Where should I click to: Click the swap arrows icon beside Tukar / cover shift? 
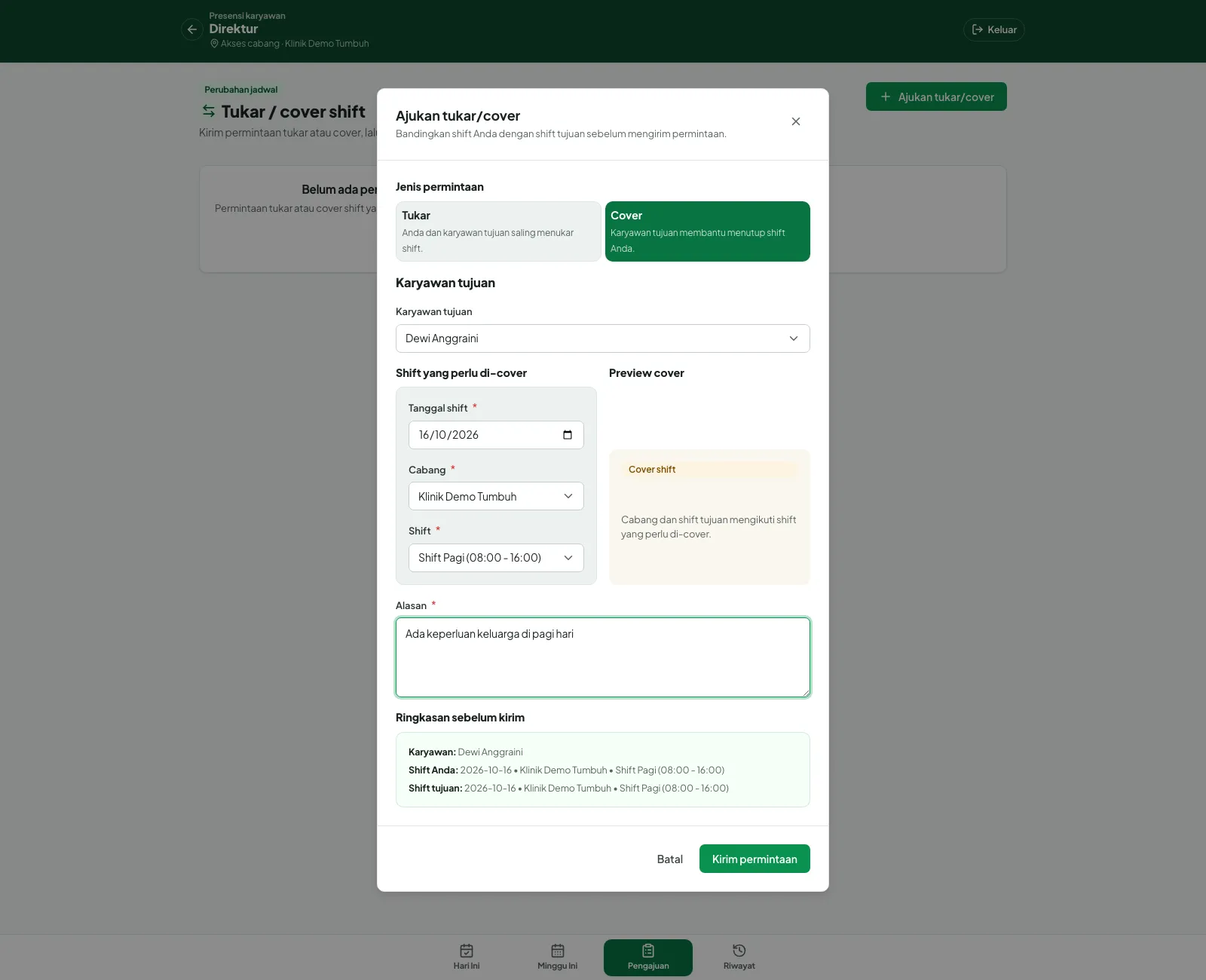[x=209, y=112]
